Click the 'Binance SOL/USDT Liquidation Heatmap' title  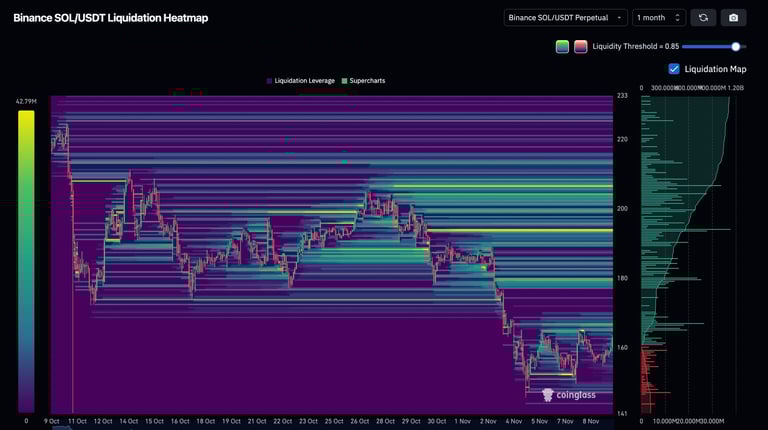click(111, 18)
